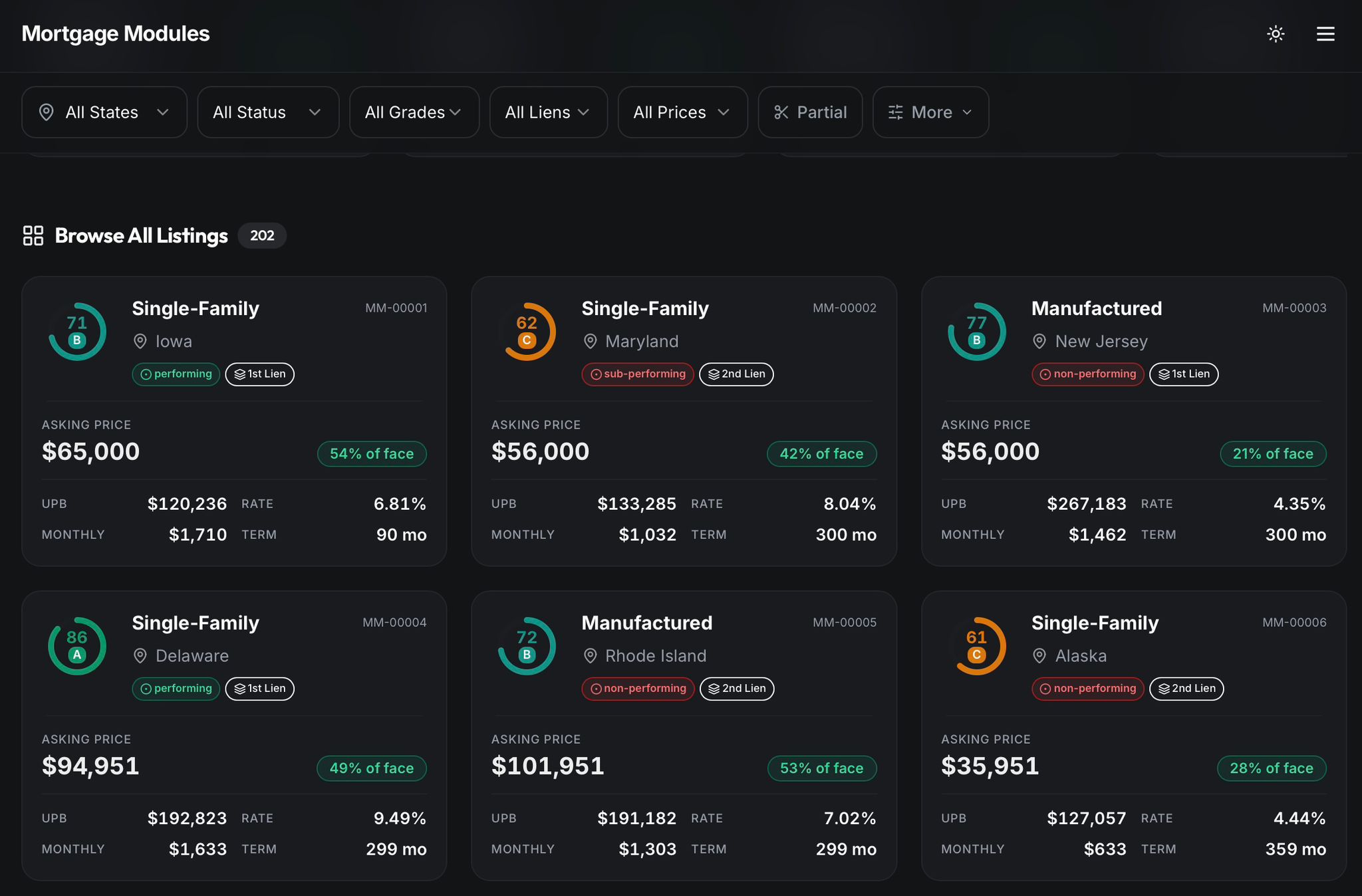Click the sliders icon in More filter
Image resolution: width=1362 pixels, height=896 pixels.
[x=896, y=112]
